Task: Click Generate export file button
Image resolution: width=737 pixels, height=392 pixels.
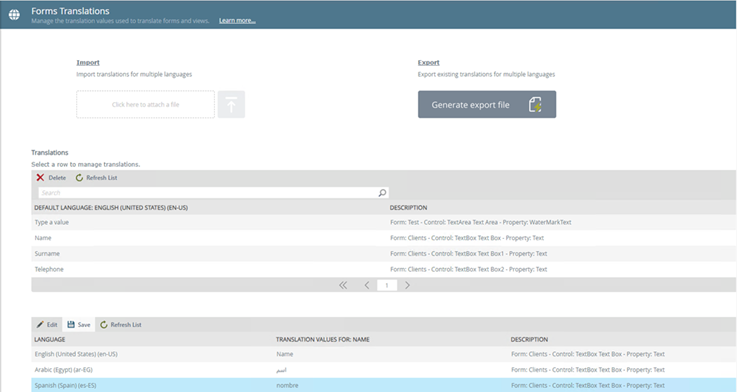Action: tap(487, 104)
